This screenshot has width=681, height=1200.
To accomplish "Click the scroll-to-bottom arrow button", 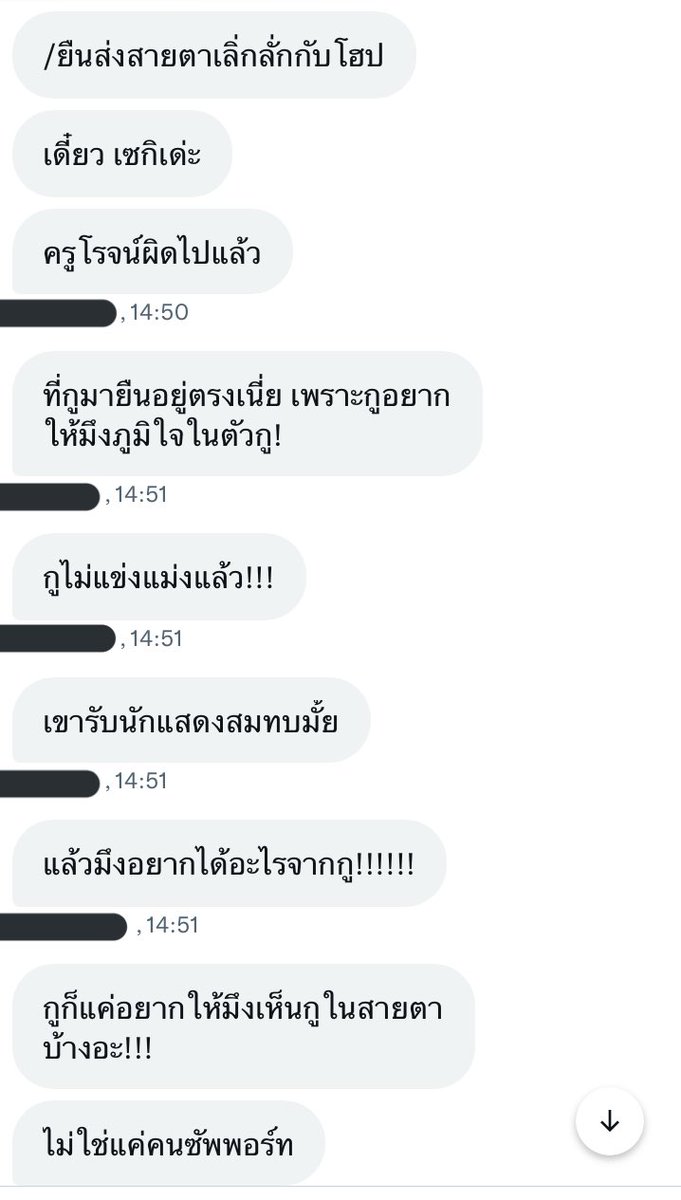I will [x=610, y=1122].
